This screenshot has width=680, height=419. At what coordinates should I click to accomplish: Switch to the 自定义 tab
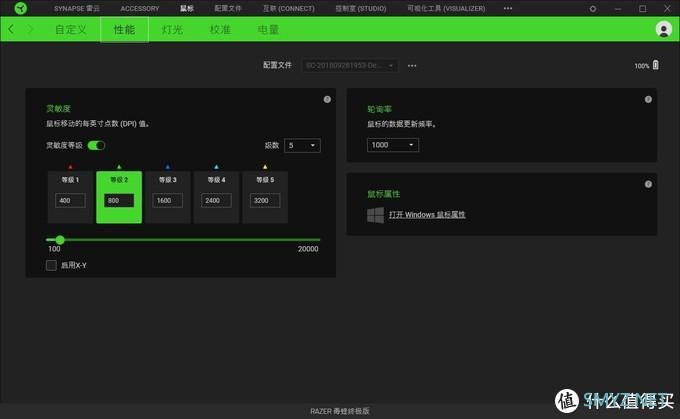(71, 29)
